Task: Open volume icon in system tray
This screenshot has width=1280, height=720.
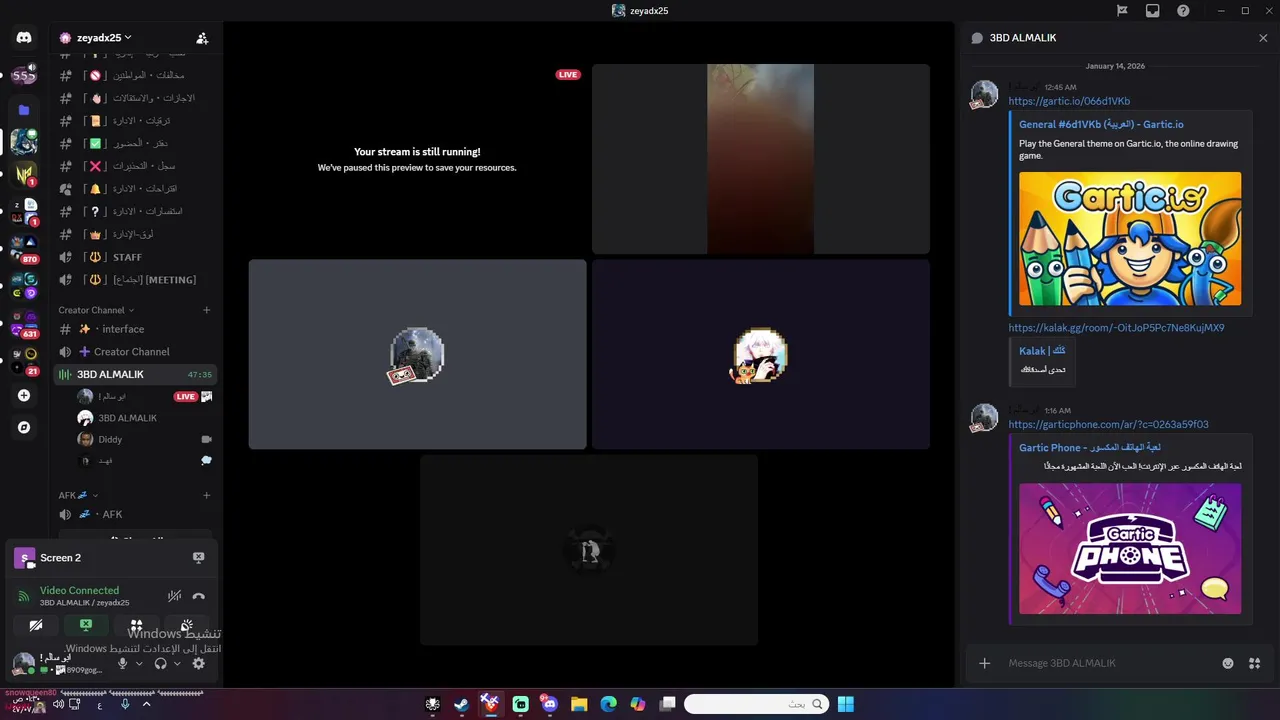Action: (58, 704)
